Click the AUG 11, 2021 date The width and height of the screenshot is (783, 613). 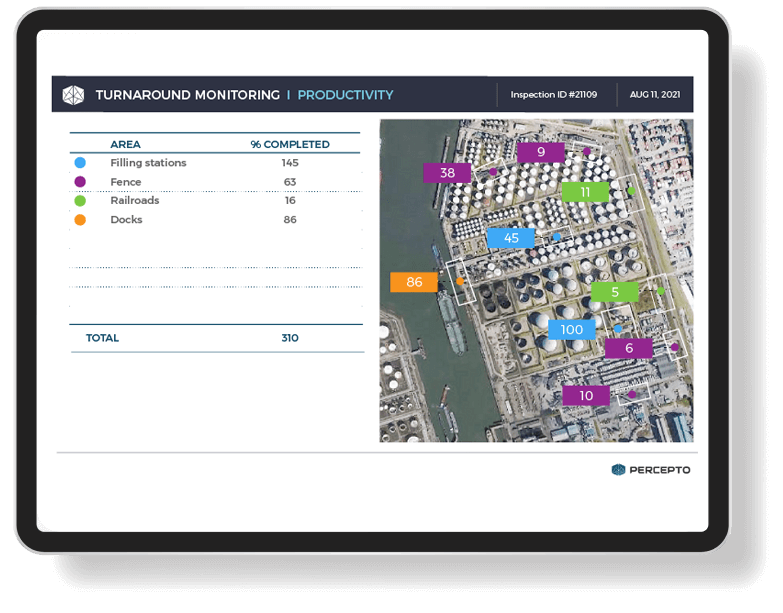coord(655,94)
